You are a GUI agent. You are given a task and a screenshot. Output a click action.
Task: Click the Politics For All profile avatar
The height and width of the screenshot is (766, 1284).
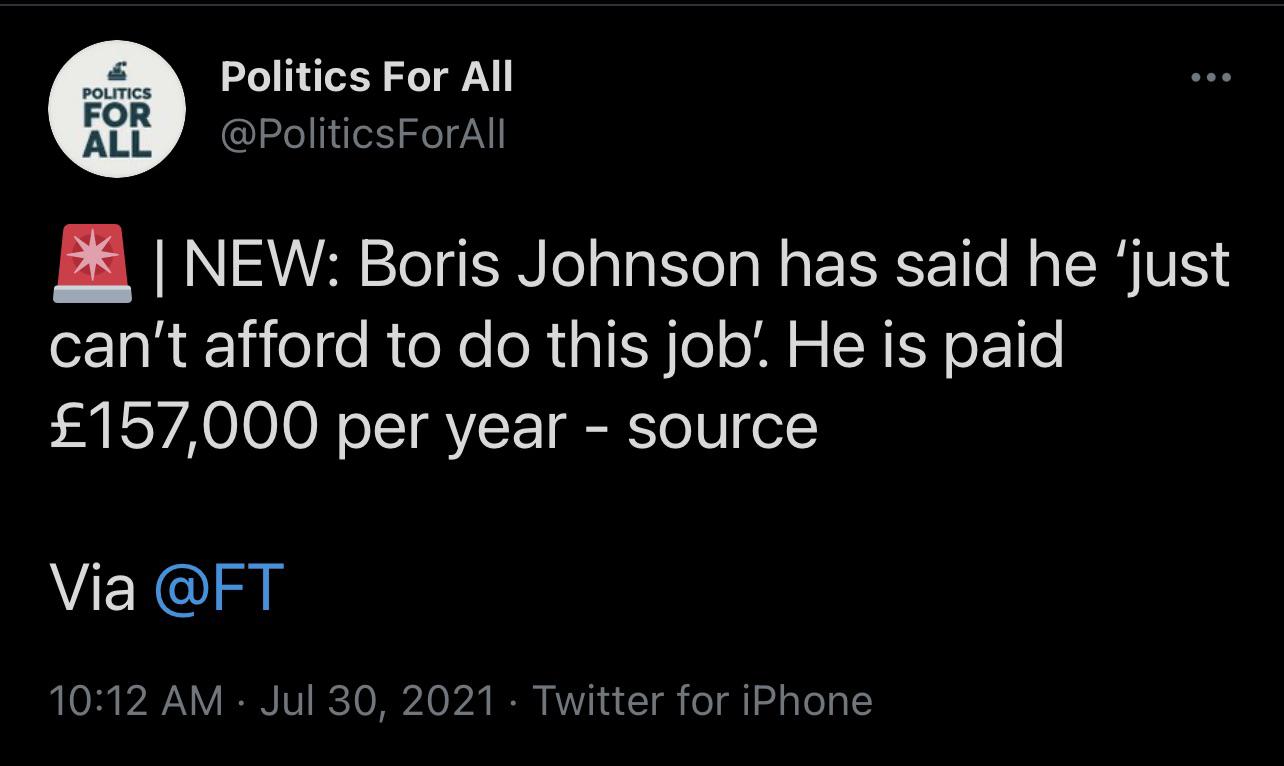117,110
